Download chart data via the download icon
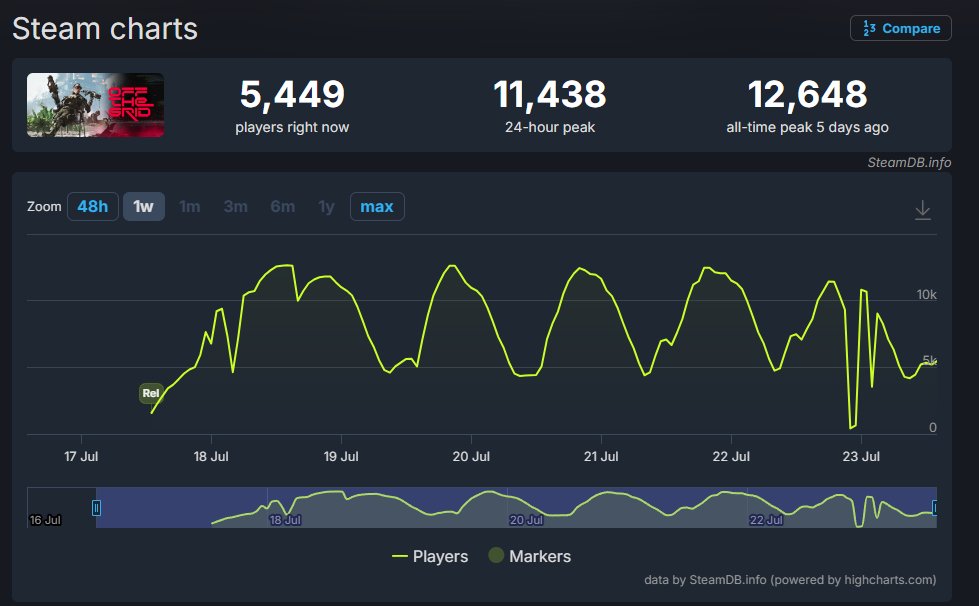 pos(922,210)
